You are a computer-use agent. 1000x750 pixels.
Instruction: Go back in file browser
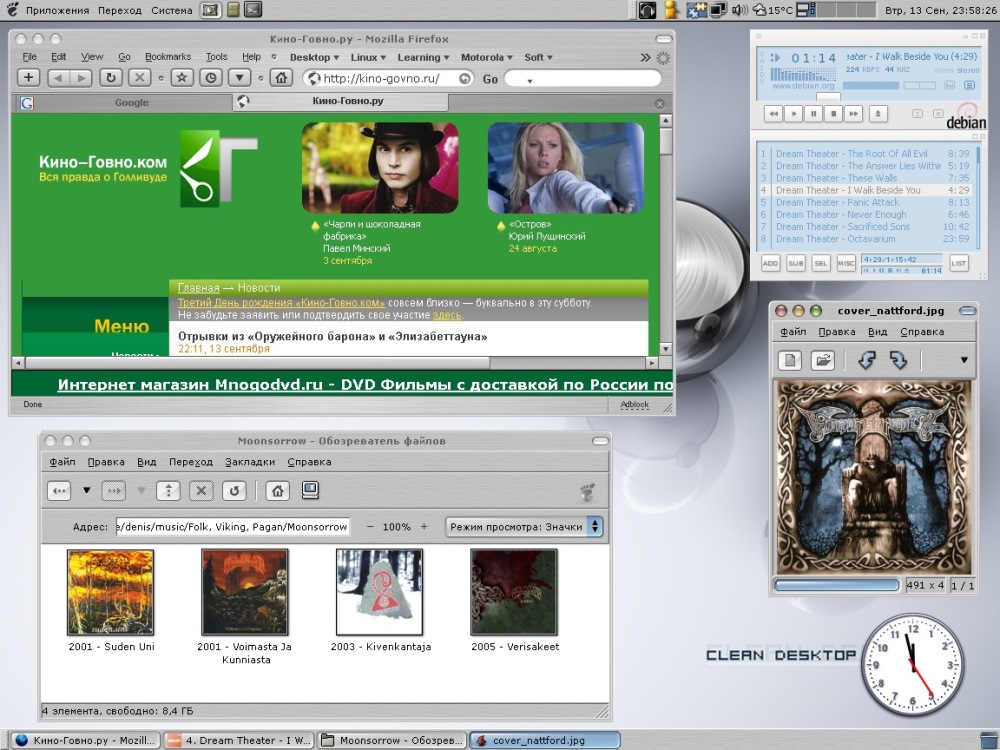point(59,490)
